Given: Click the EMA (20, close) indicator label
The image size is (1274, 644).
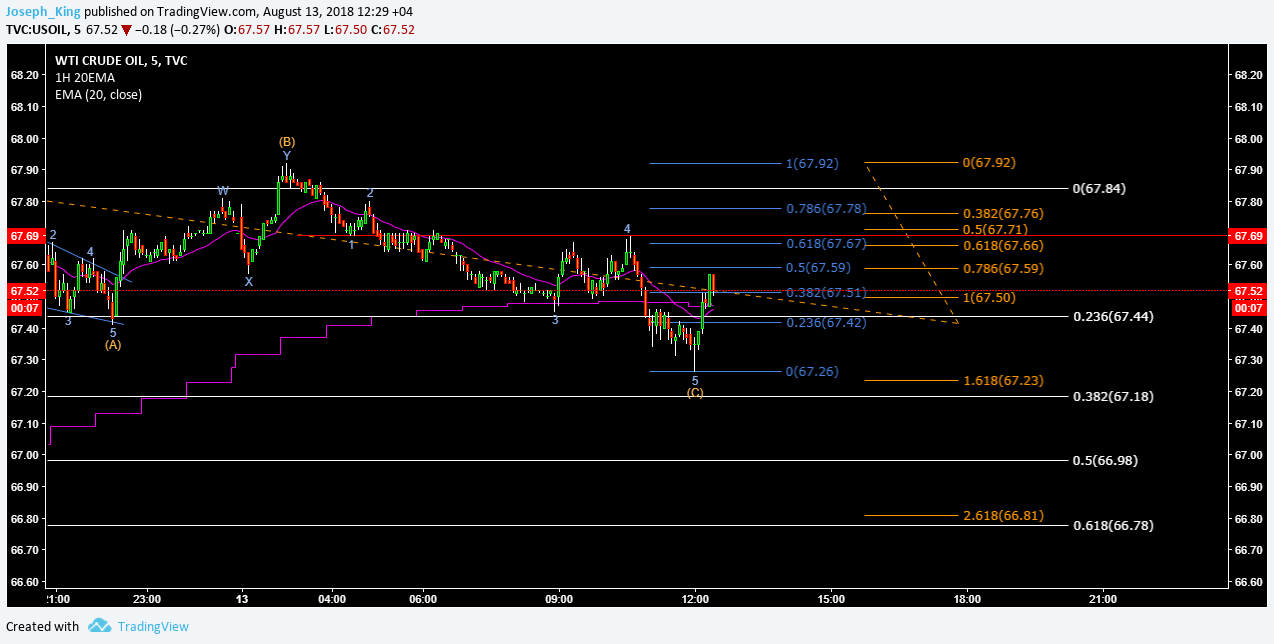Looking at the screenshot, I should pyautogui.click(x=98, y=95).
